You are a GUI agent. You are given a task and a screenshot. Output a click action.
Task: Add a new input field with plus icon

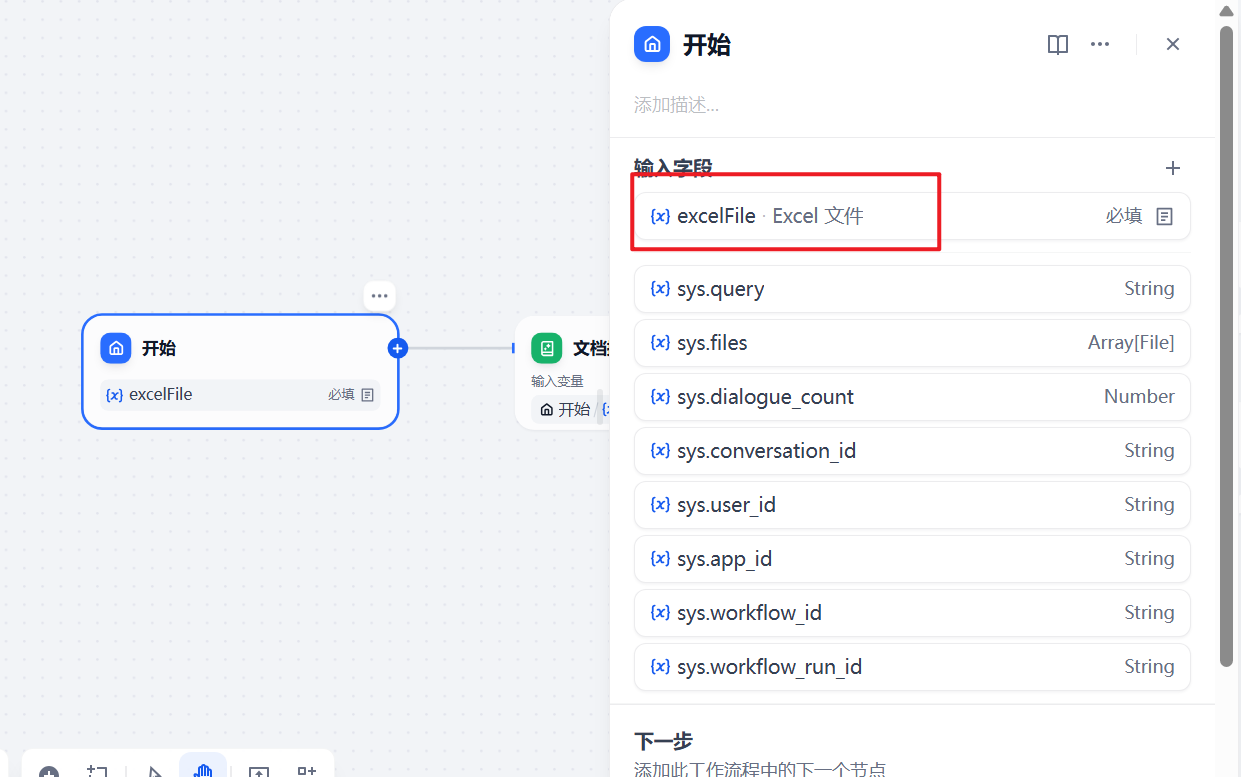tap(1173, 168)
